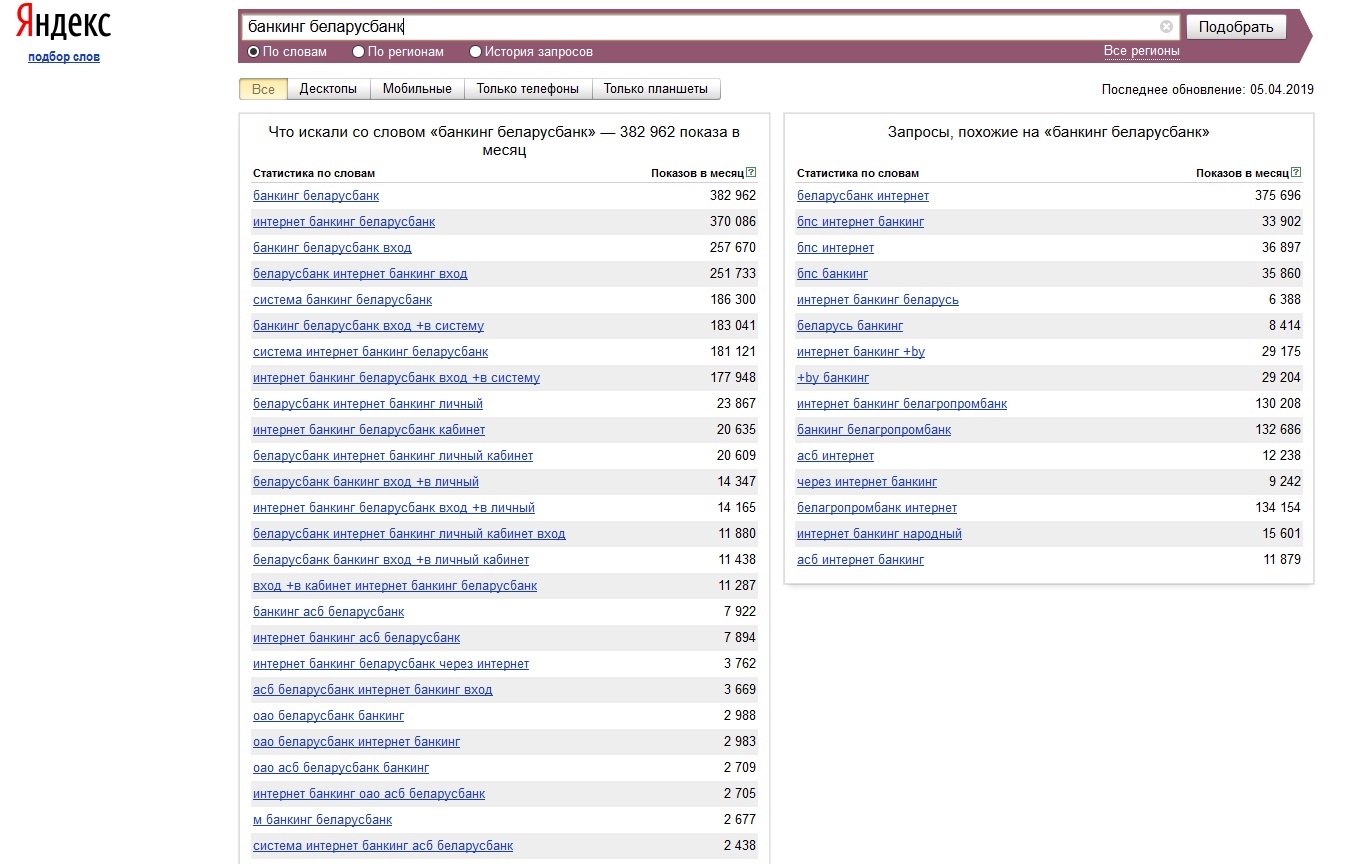Open query 'беларусбанк интернет банкинг вход'

pos(360,274)
